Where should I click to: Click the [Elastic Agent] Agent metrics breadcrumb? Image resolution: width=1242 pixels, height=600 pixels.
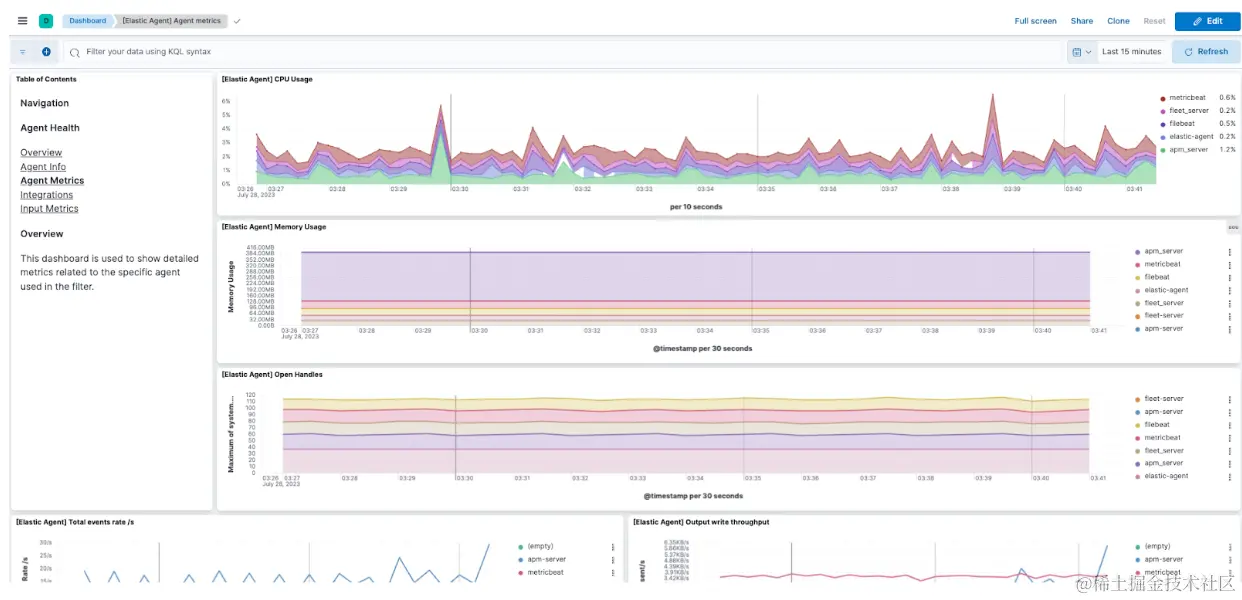pos(170,21)
